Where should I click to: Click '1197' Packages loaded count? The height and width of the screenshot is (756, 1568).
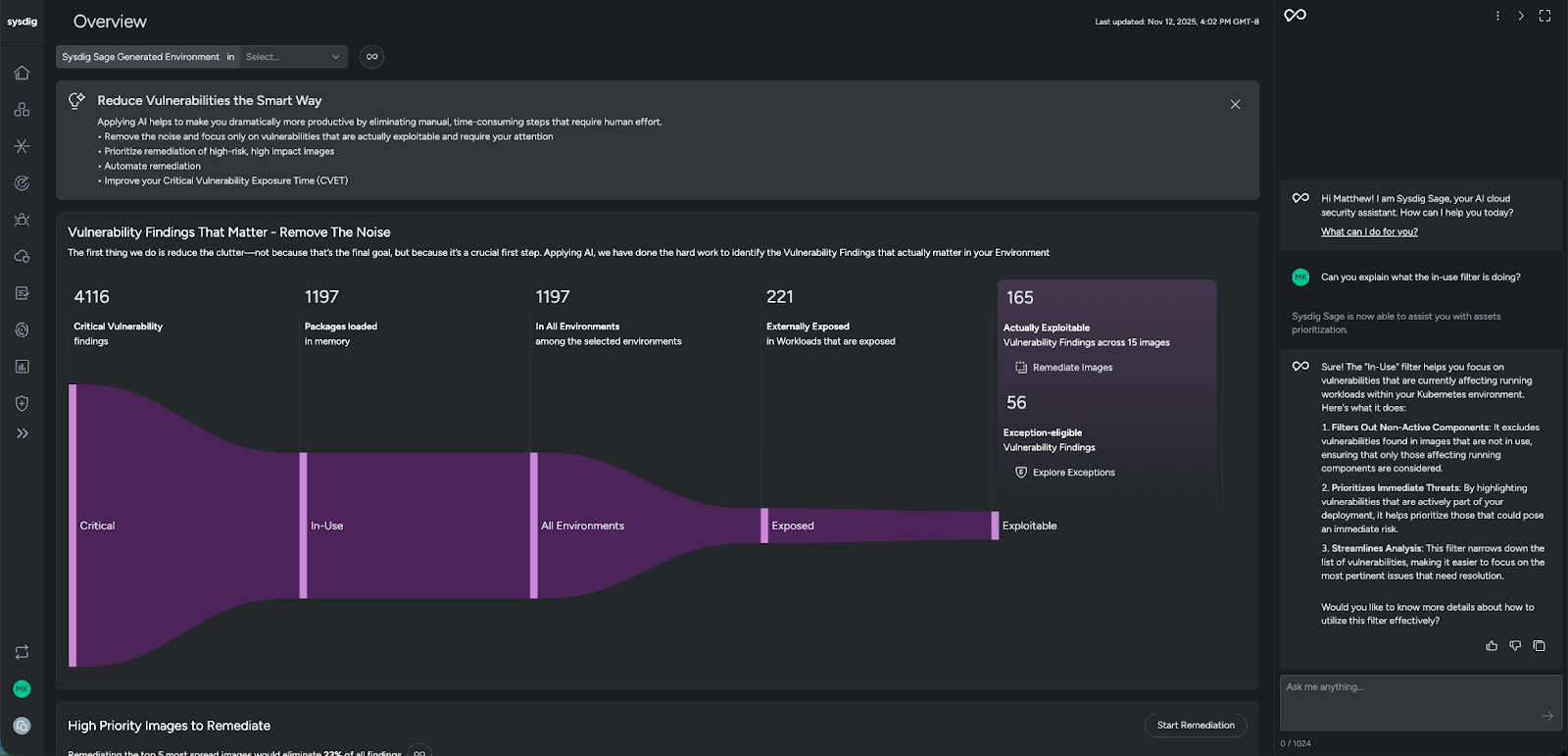pos(321,297)
